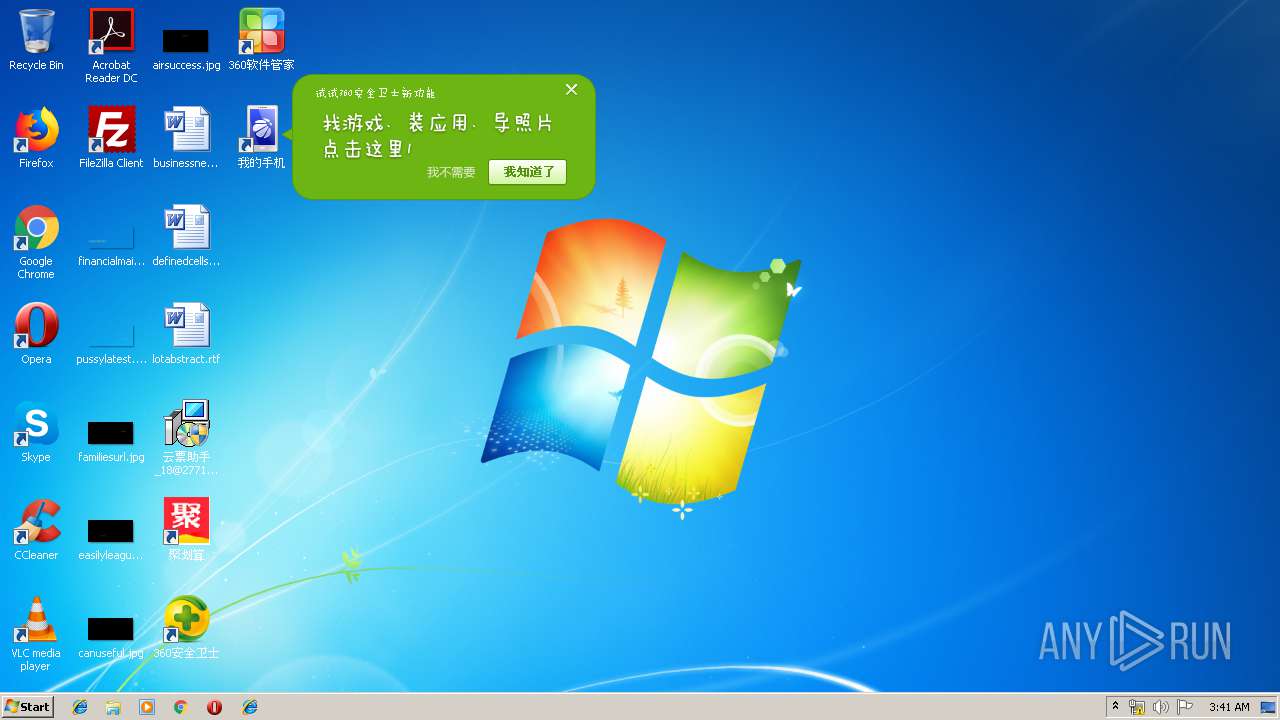The image size is (1280, 720).
Task: Launch Windows Media Player from taskbar
Action: (147, 707)
